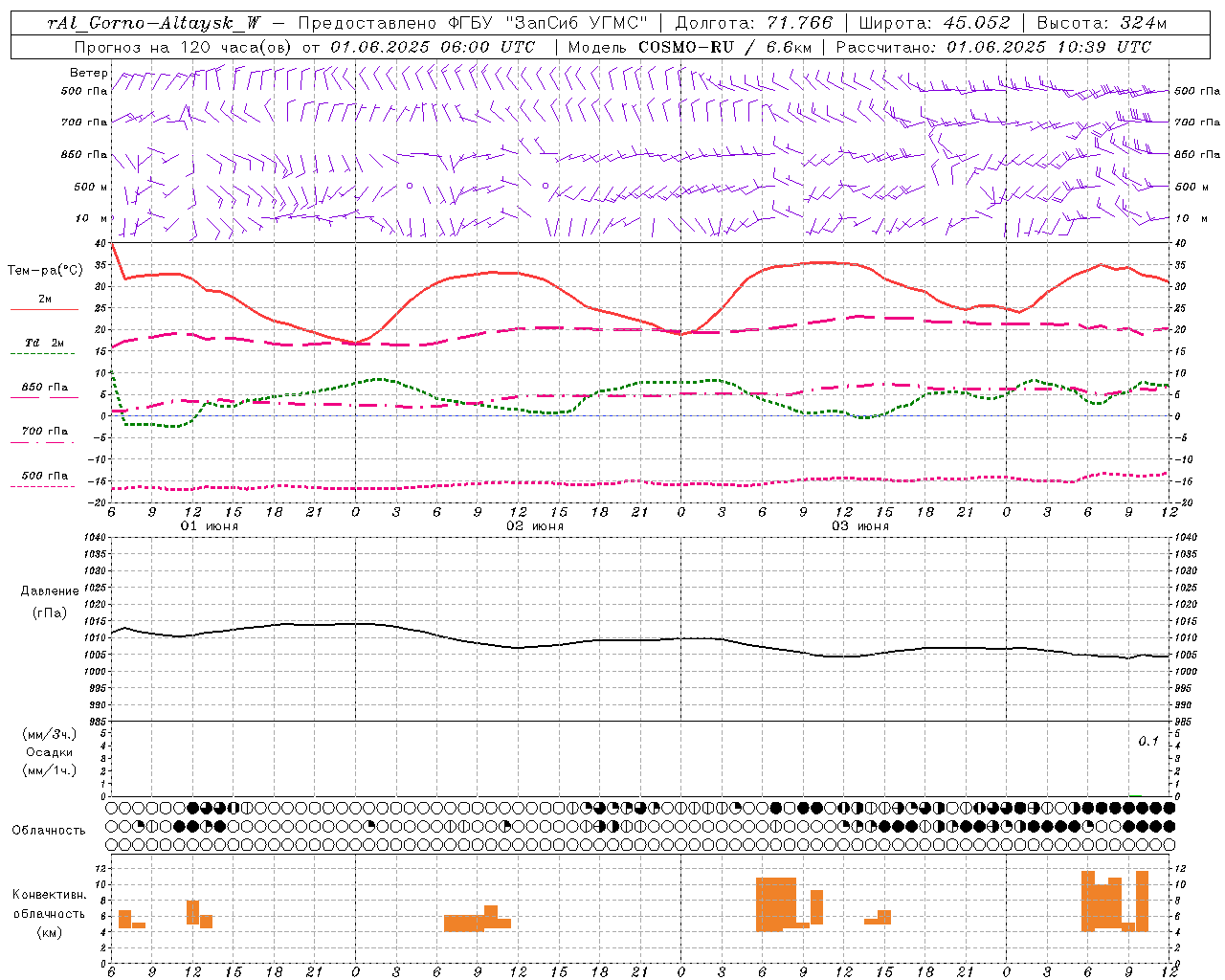The image size is (1225, 980).
Task: Click the 02 июня date label
Action: coord(535,526)
